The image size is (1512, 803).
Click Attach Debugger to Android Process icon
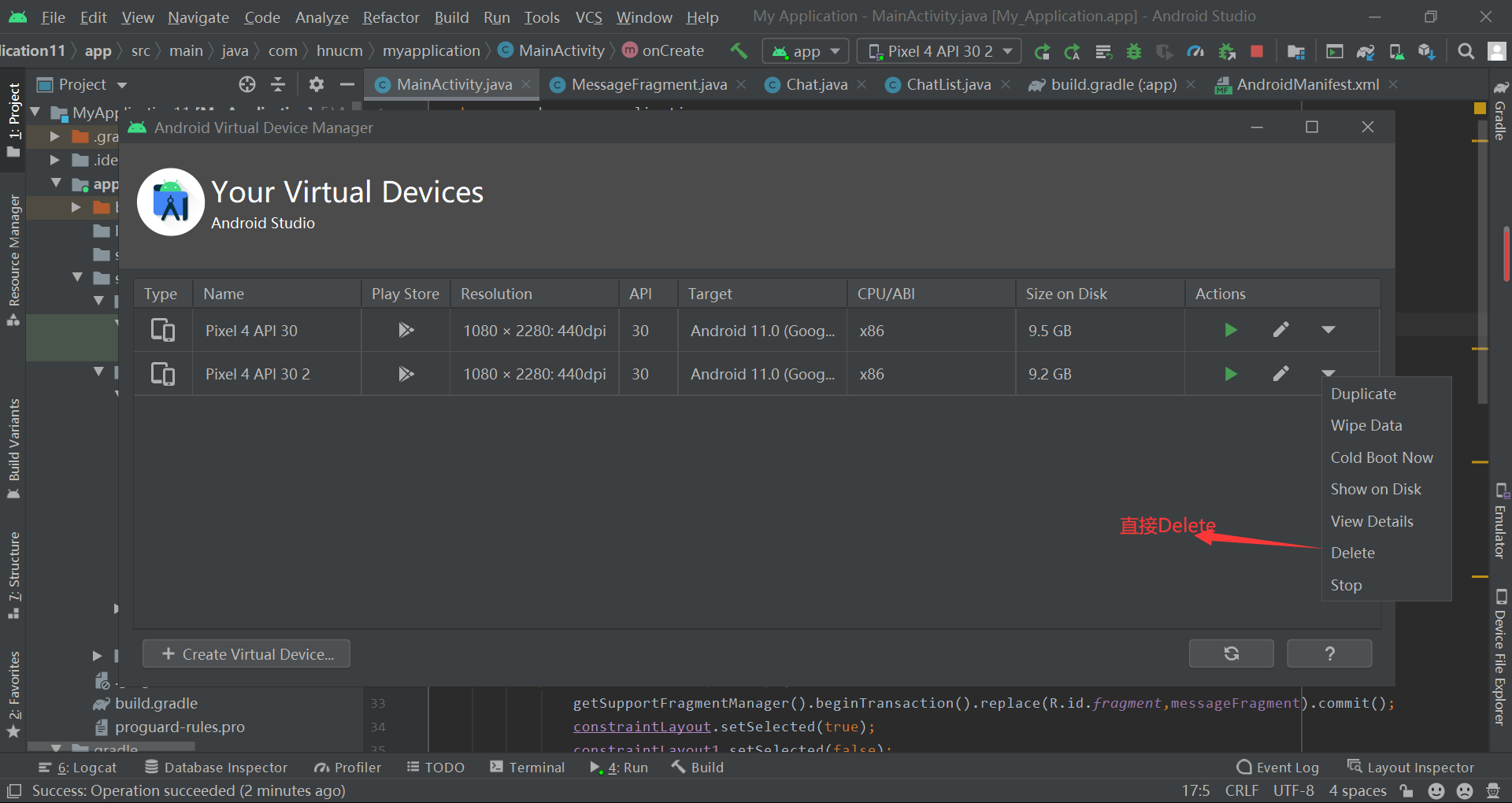coord(1226,52)
